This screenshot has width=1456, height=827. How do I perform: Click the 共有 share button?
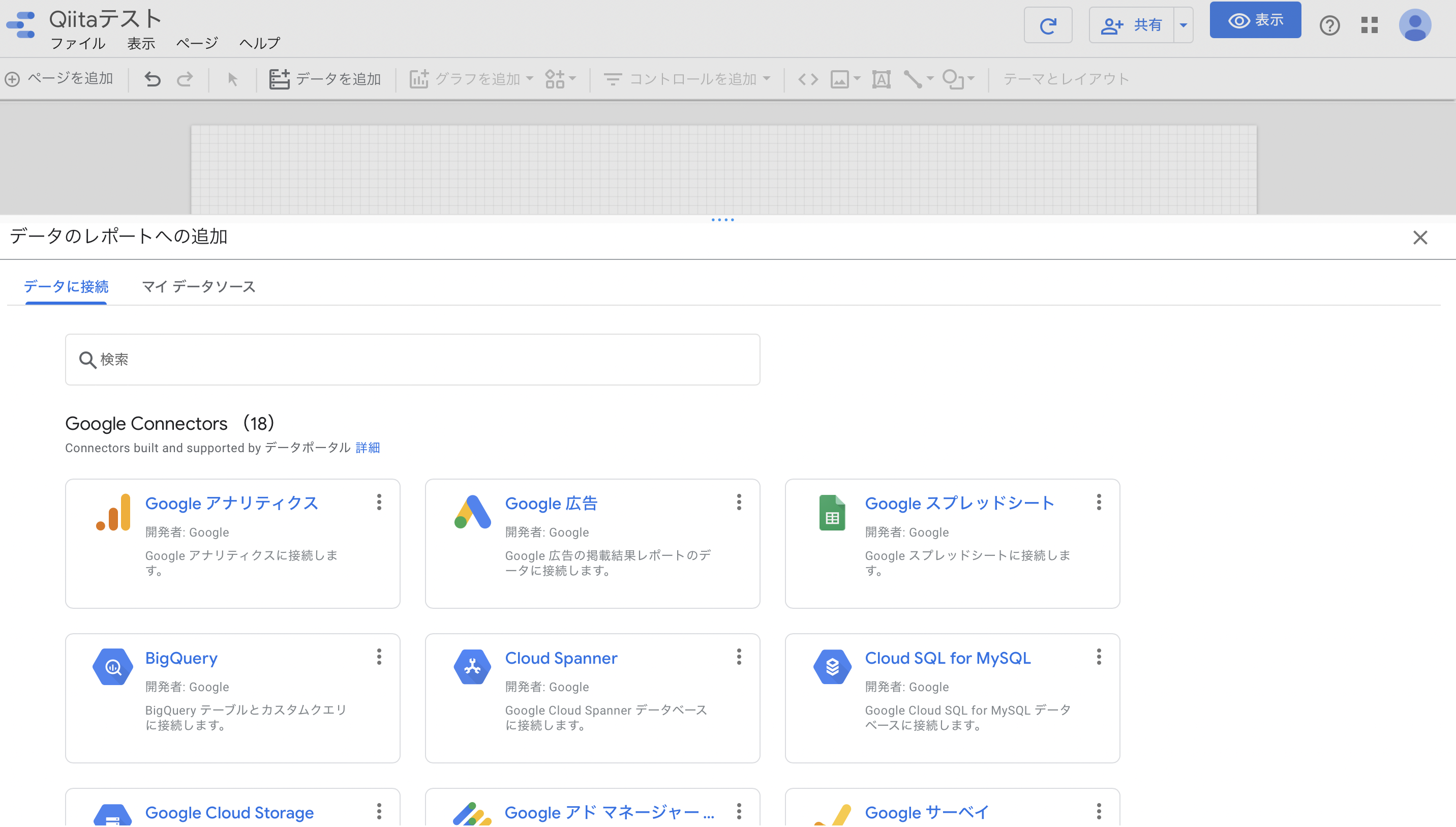(x=1131, y=25)
